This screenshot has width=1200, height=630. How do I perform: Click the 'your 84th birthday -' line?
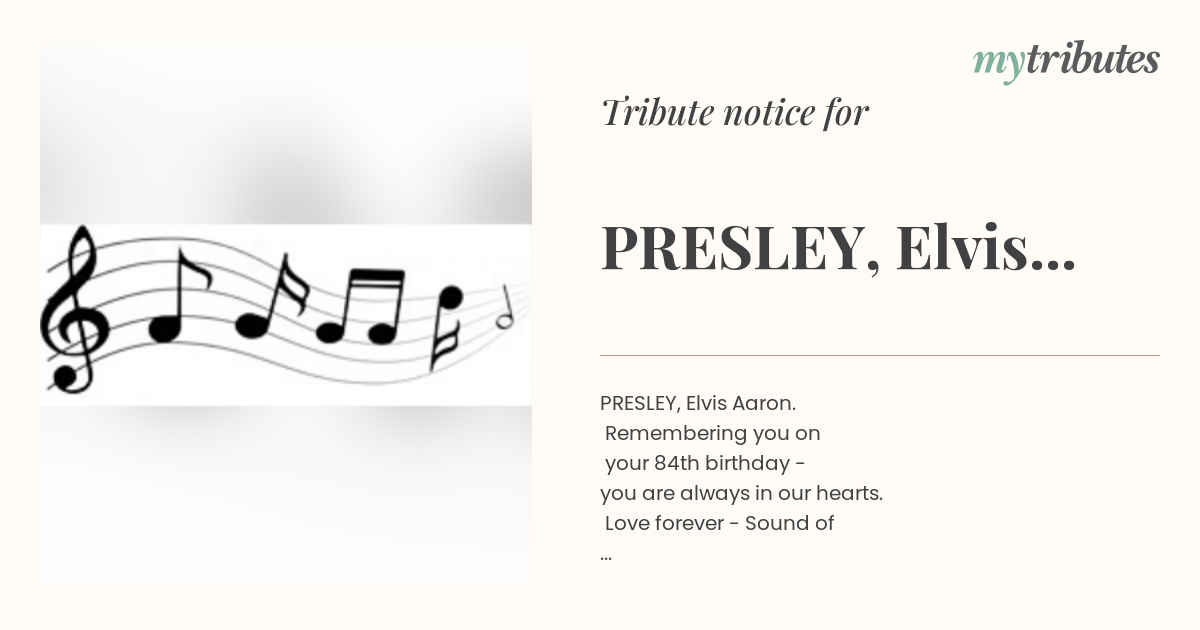coord(705,463)
